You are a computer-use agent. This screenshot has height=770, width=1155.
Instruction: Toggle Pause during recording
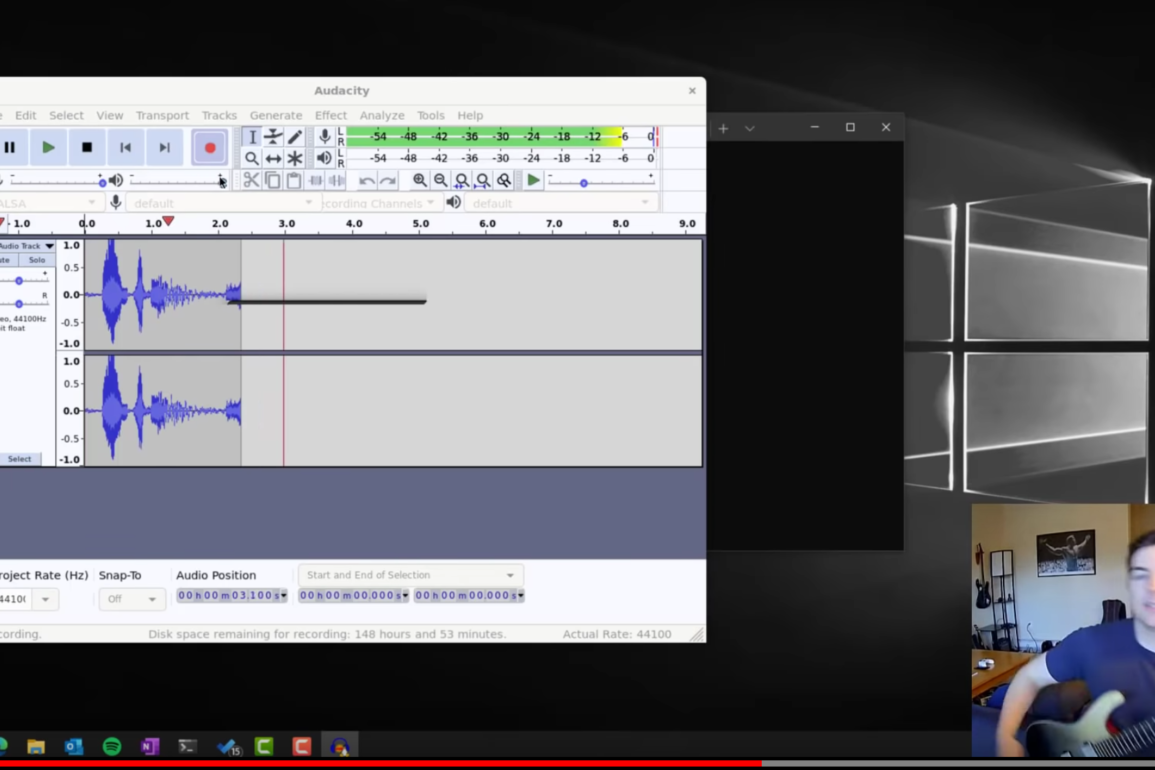(10, 148)
